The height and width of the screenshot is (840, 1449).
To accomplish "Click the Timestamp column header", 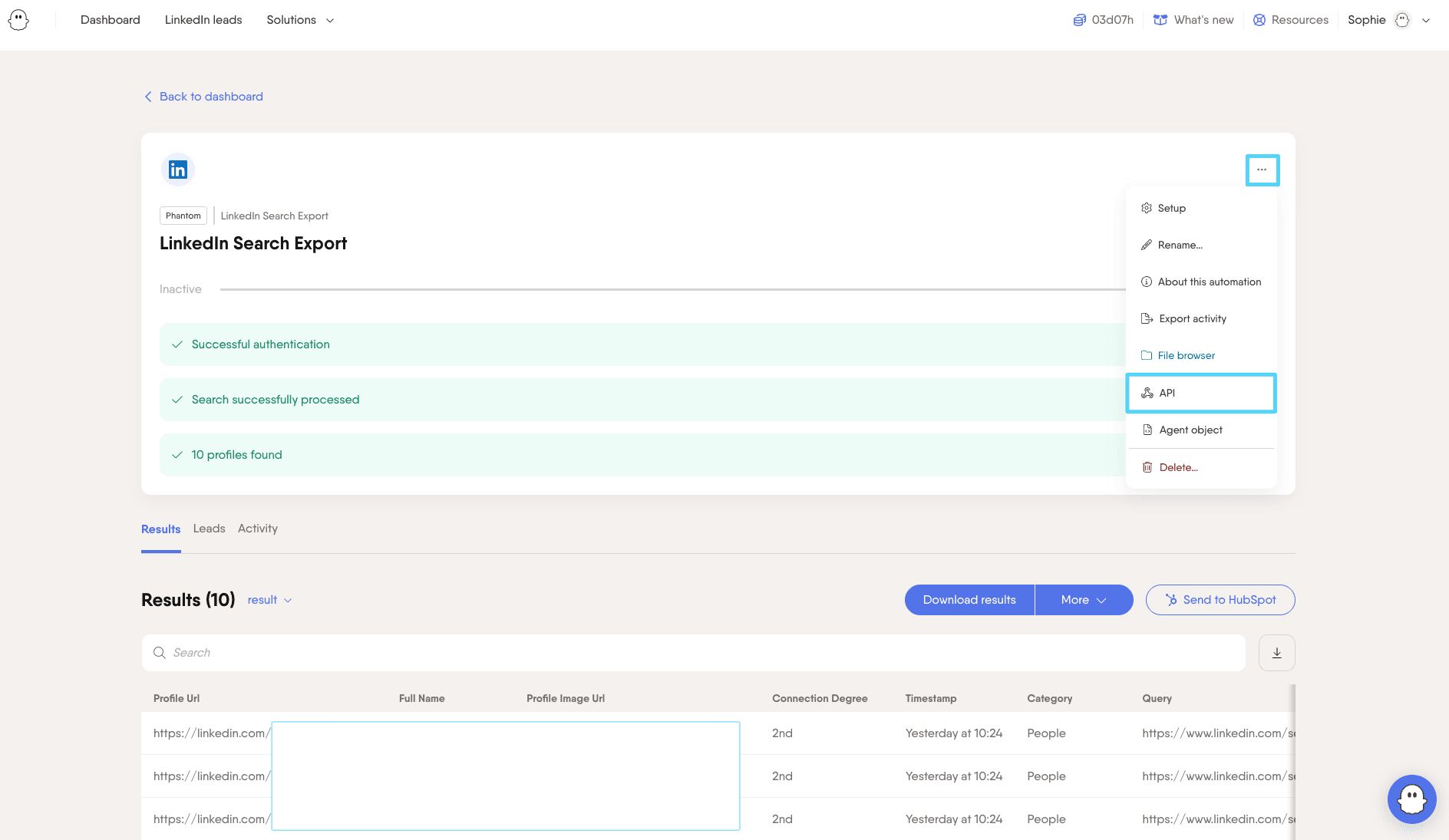I will tap(931, 698).
